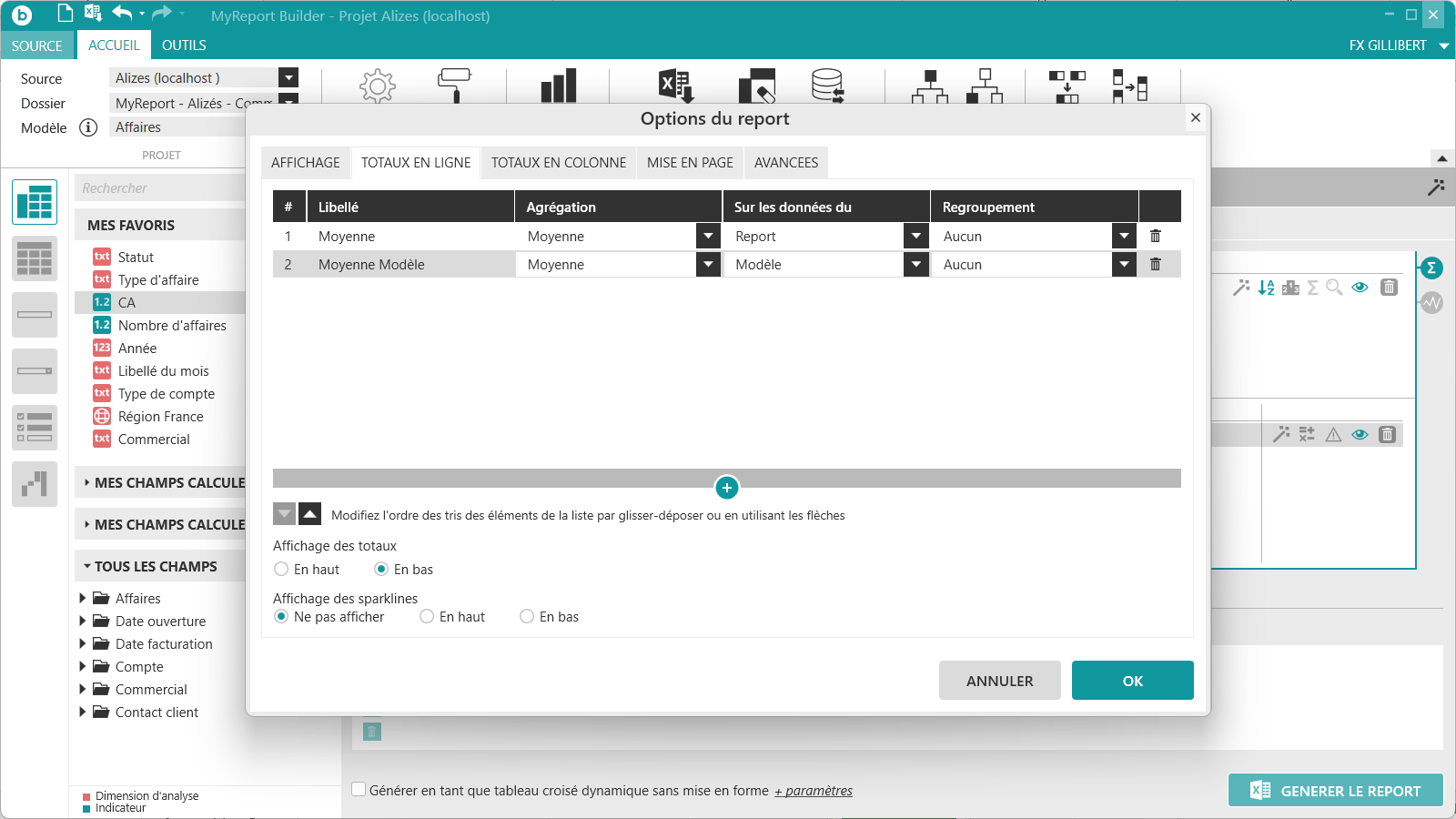Open the MISE EN PAGE tab

point(690,163)
